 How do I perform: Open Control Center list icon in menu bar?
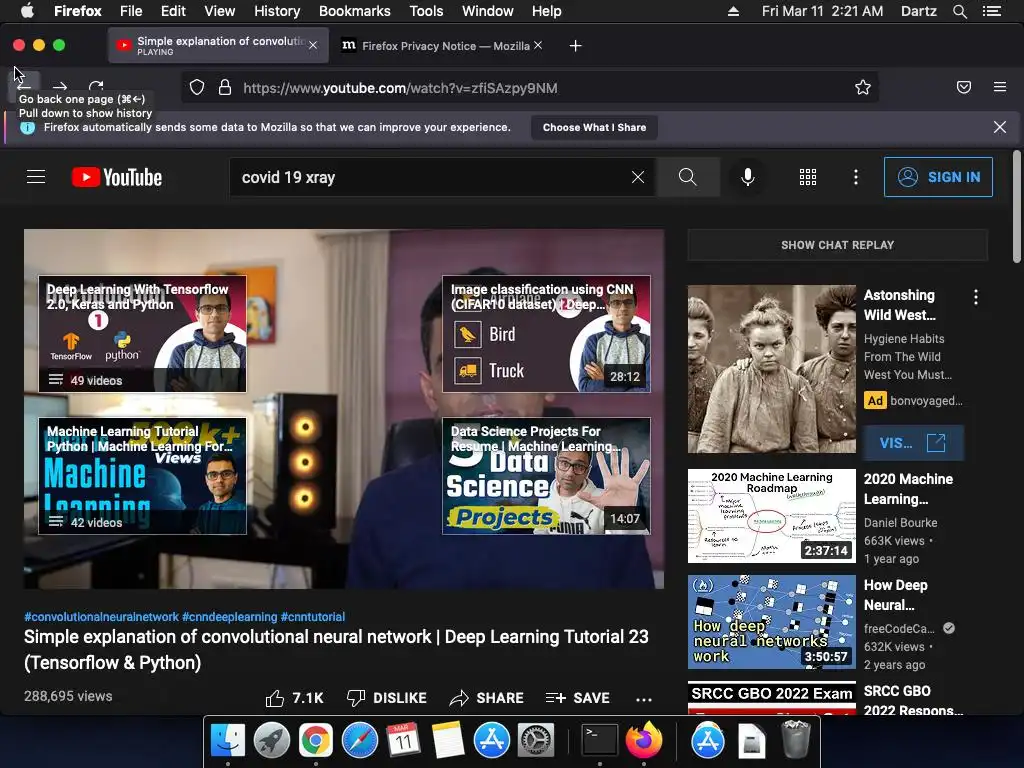(992, 11)
